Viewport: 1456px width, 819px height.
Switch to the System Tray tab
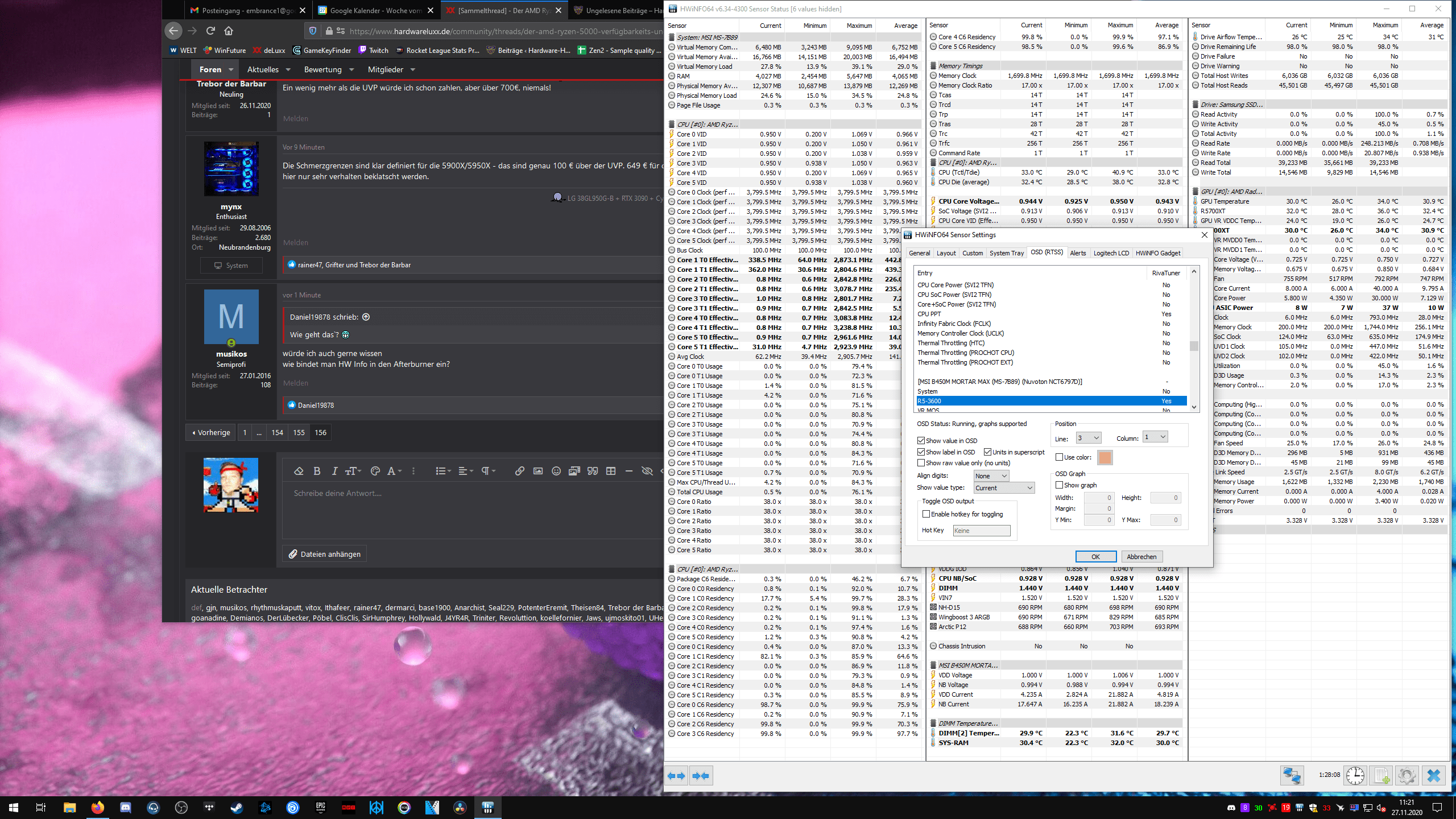(x=1006, y=253)
